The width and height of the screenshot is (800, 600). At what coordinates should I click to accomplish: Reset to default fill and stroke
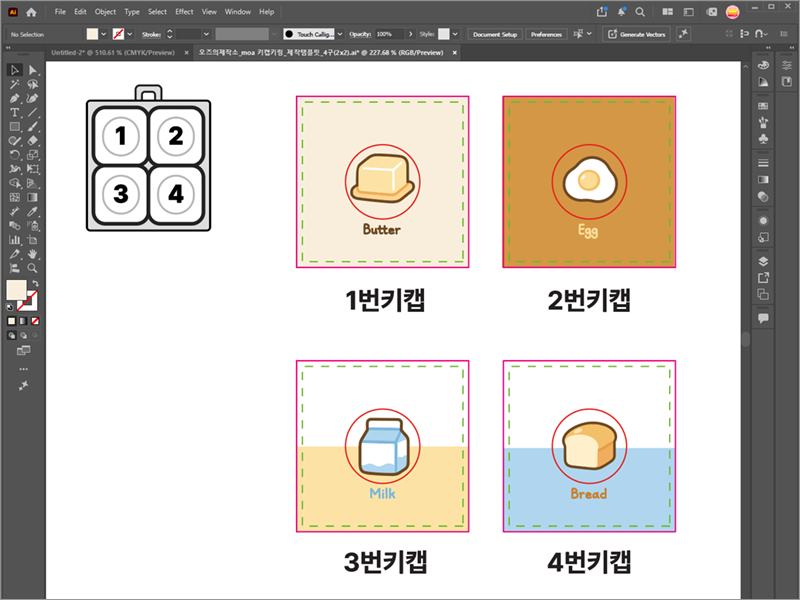click(x=10, y=307)
